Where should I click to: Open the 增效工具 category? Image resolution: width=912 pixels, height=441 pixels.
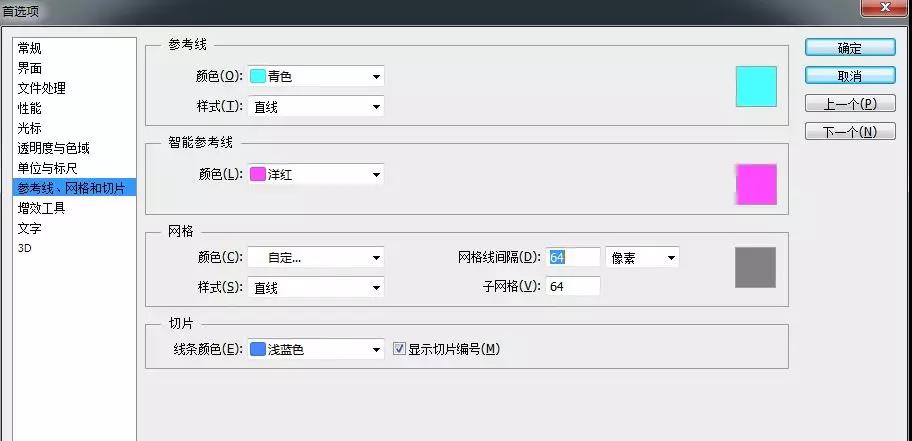click(x=74, y=208)
